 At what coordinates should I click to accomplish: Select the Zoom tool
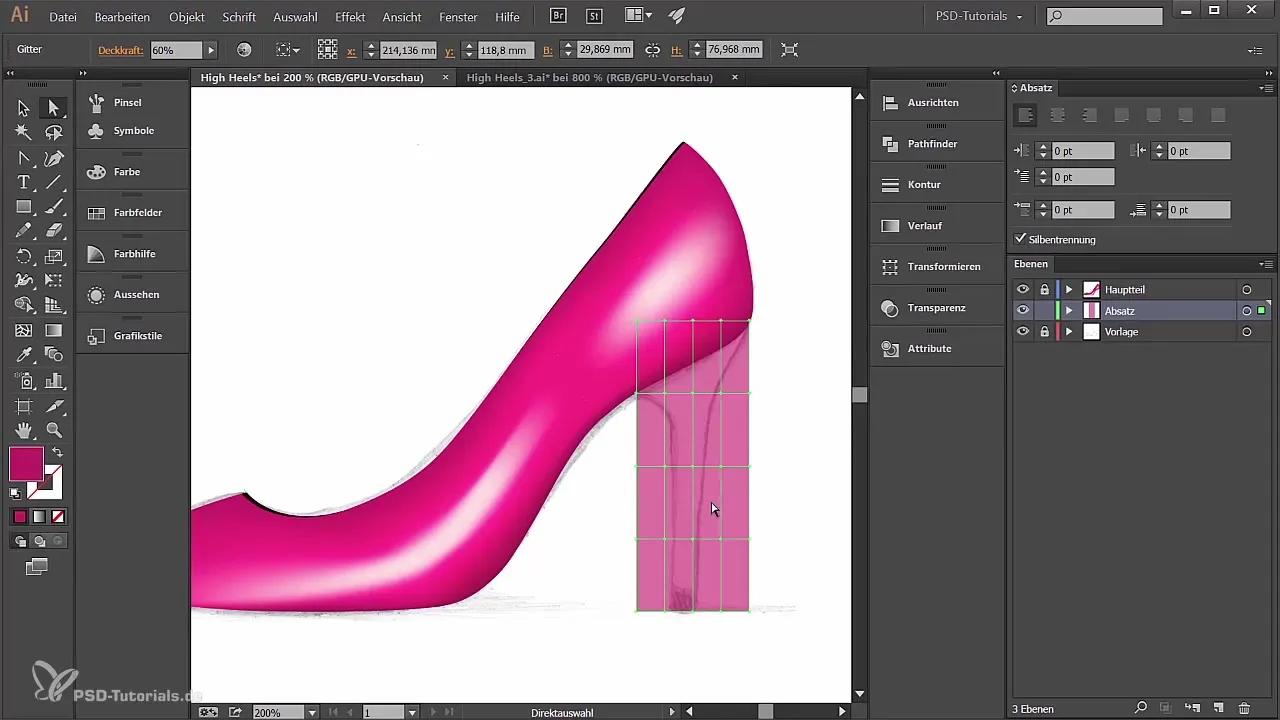[x=54, y=430]
